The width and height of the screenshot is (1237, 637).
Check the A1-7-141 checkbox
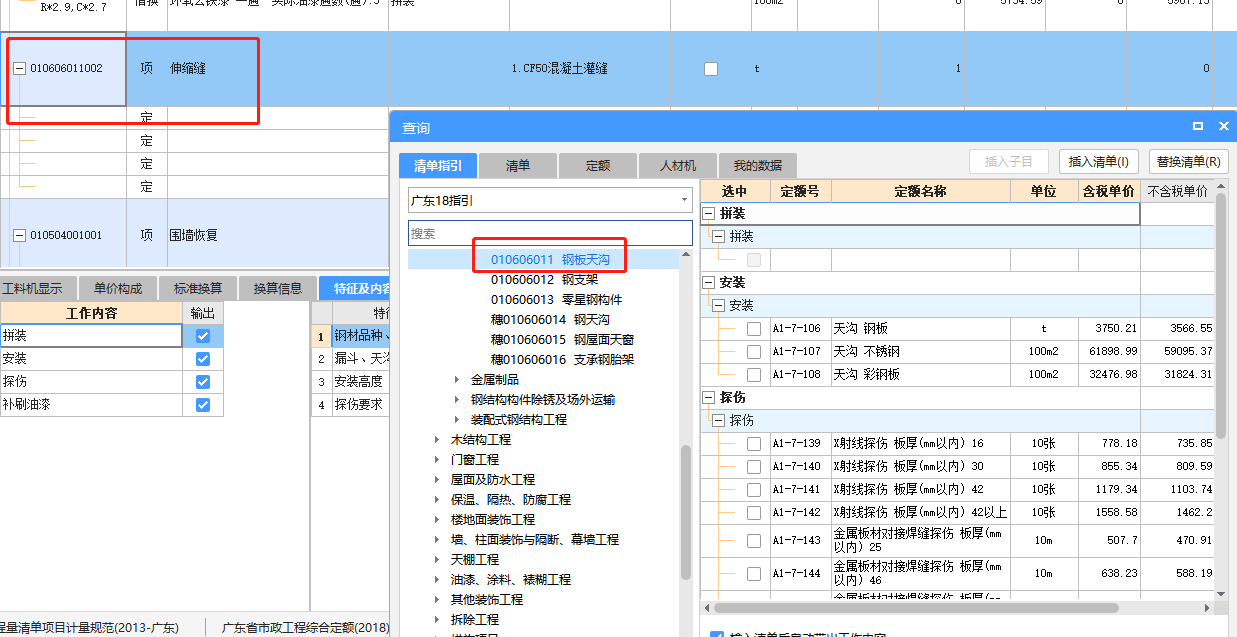coord(754,489)
